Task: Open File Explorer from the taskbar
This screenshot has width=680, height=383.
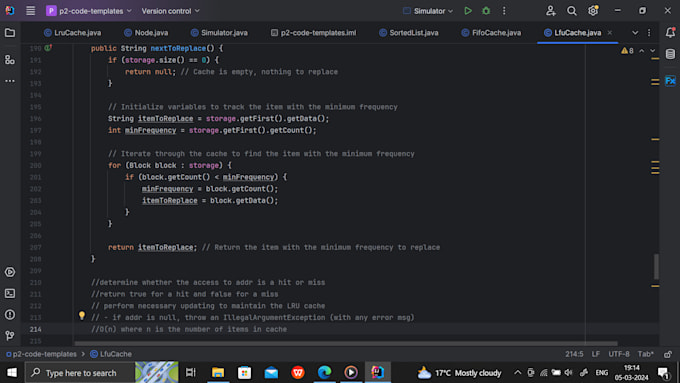Action: 218,373
